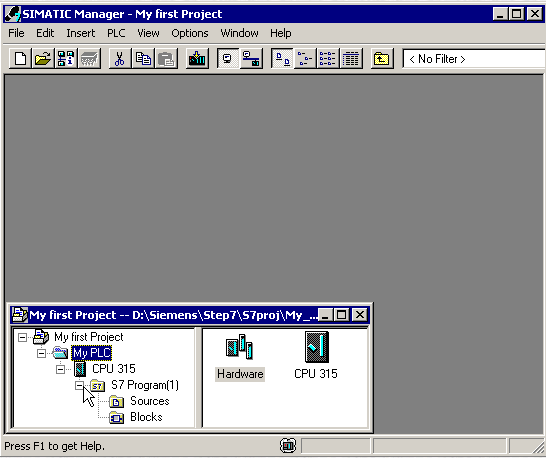The width and height of the screenshot is (546, 458).
Task: Open the Help menu
Action: 281,33
